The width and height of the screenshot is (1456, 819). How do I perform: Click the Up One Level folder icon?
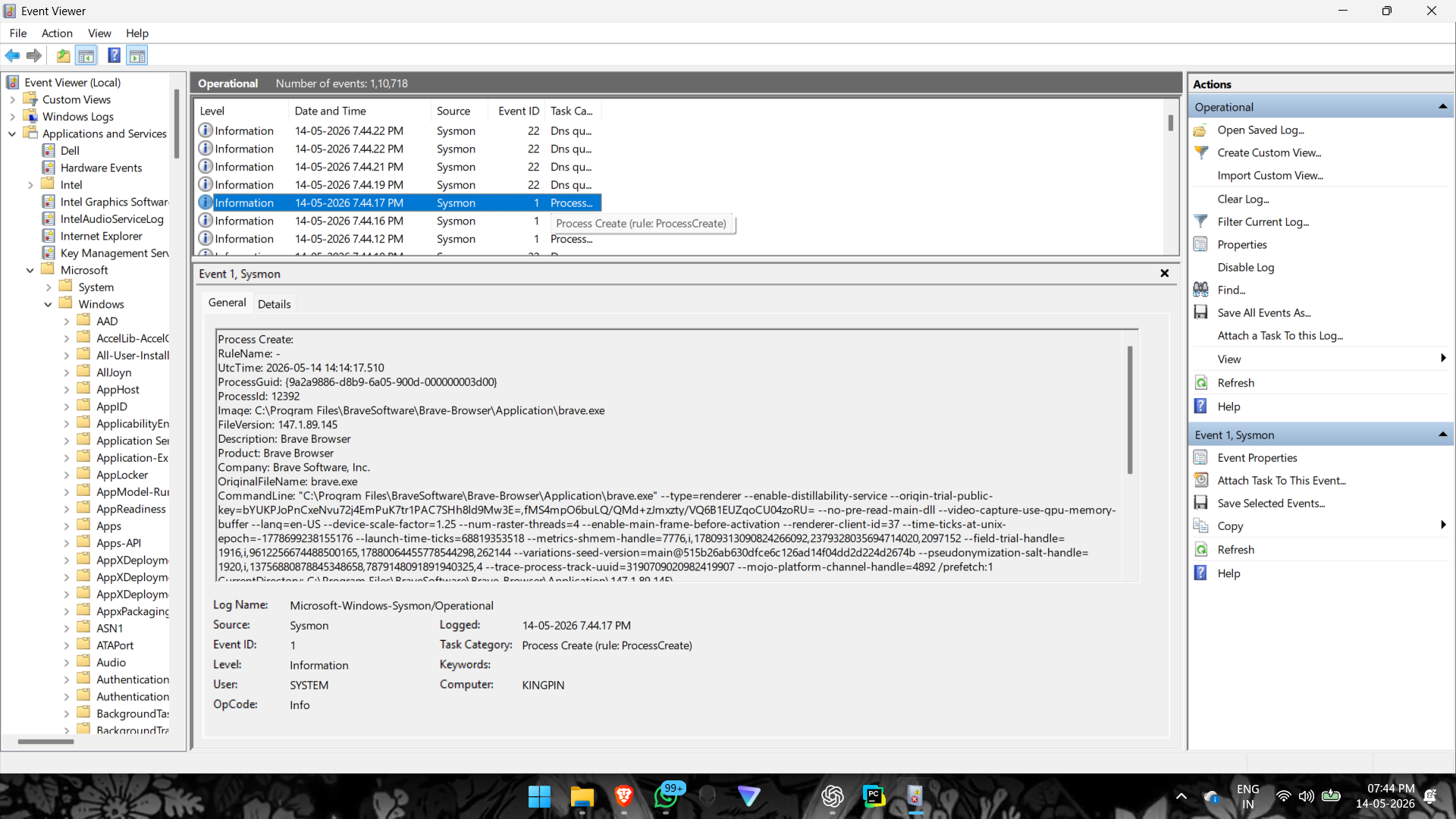[64, 55]
